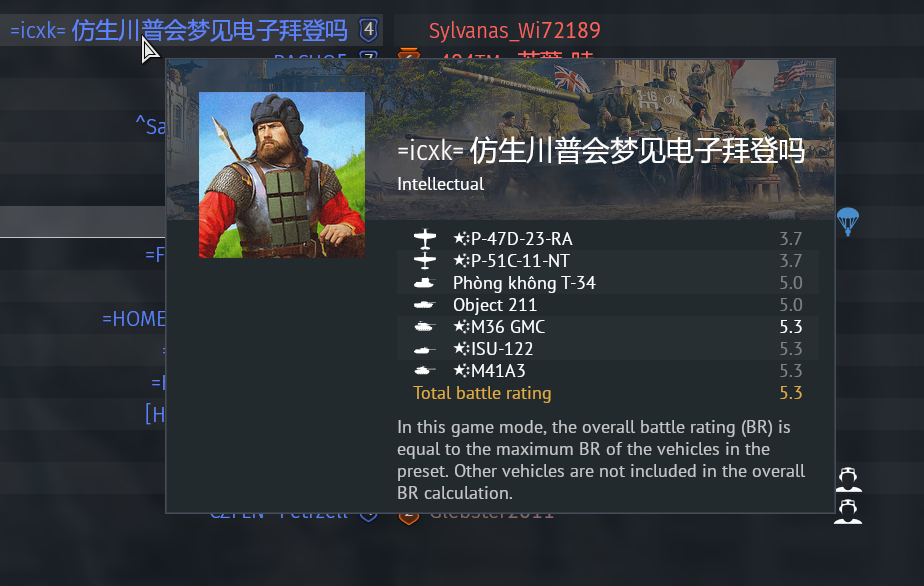This screenshot has height=586, width=924.
Task: Click the tank destroyer icon beside ISU-122
Action: coord(425,350)
